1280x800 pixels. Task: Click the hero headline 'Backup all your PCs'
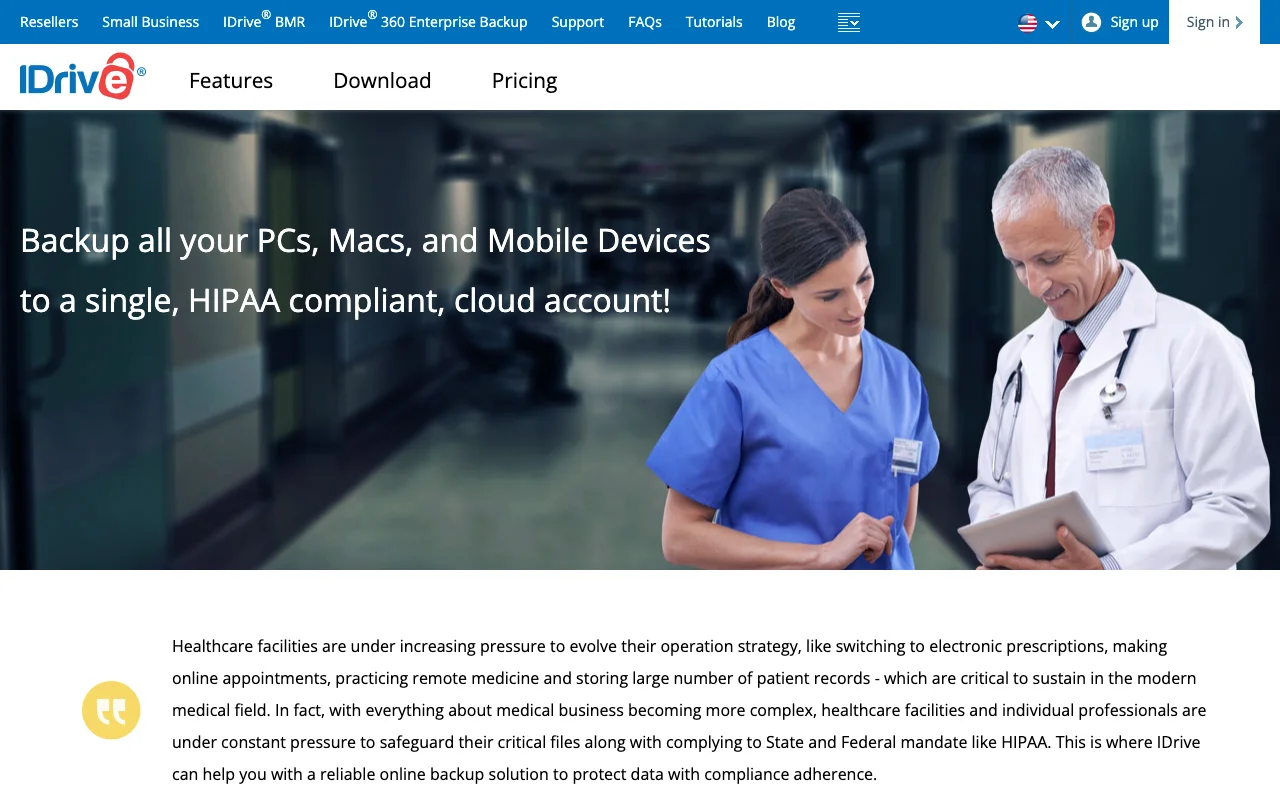coord(365,270)
